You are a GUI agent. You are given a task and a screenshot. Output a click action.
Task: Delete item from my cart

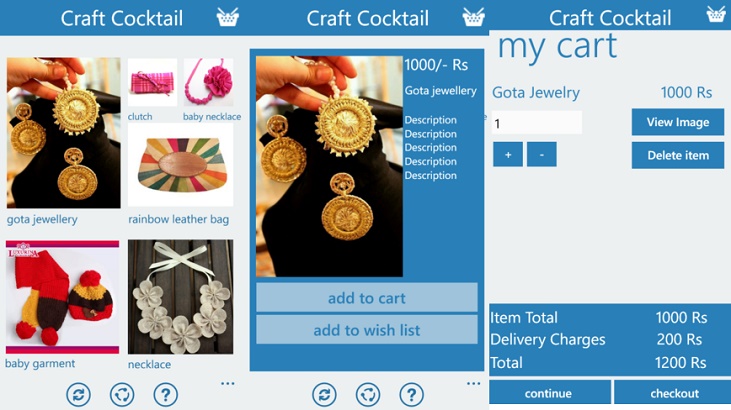click(677, 155)
